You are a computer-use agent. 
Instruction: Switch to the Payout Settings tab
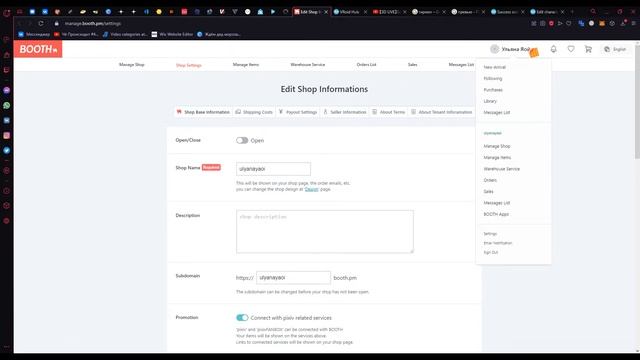click(298, 112)
